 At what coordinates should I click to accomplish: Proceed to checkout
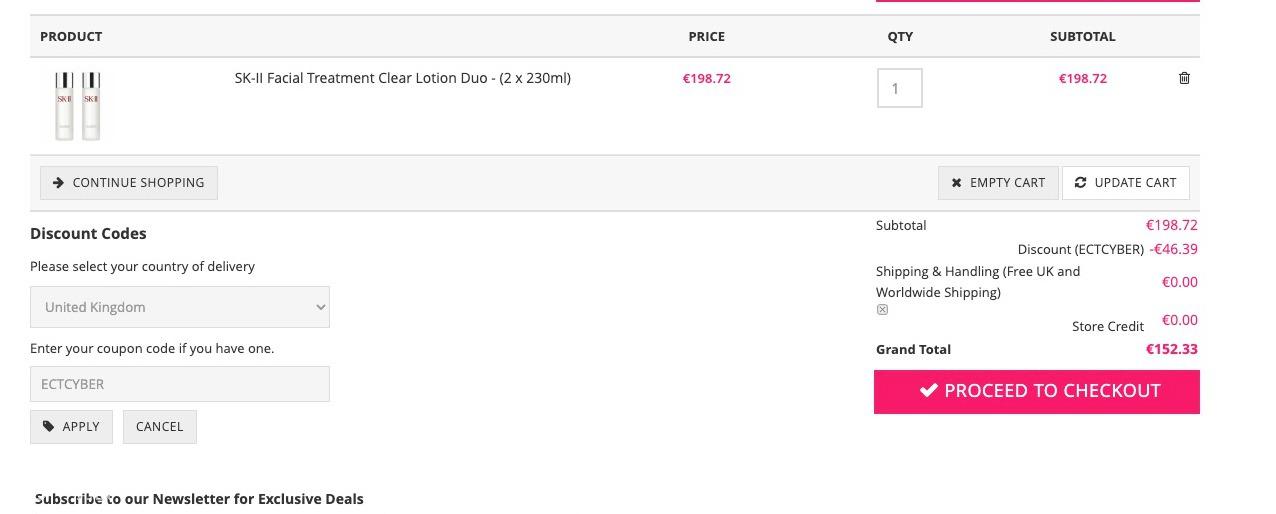point(1037,391)
